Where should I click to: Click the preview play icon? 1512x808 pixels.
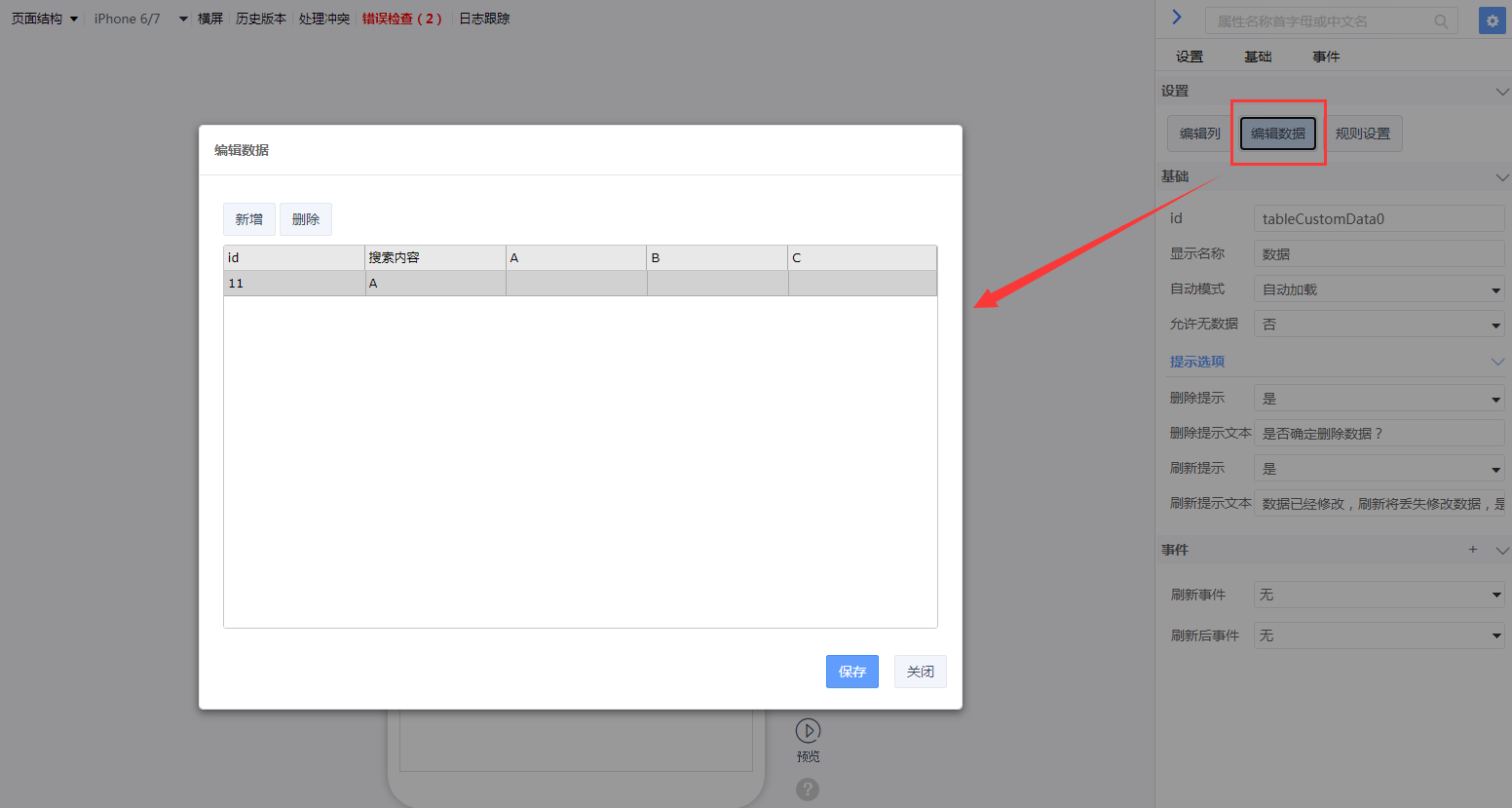coord(808,730)
